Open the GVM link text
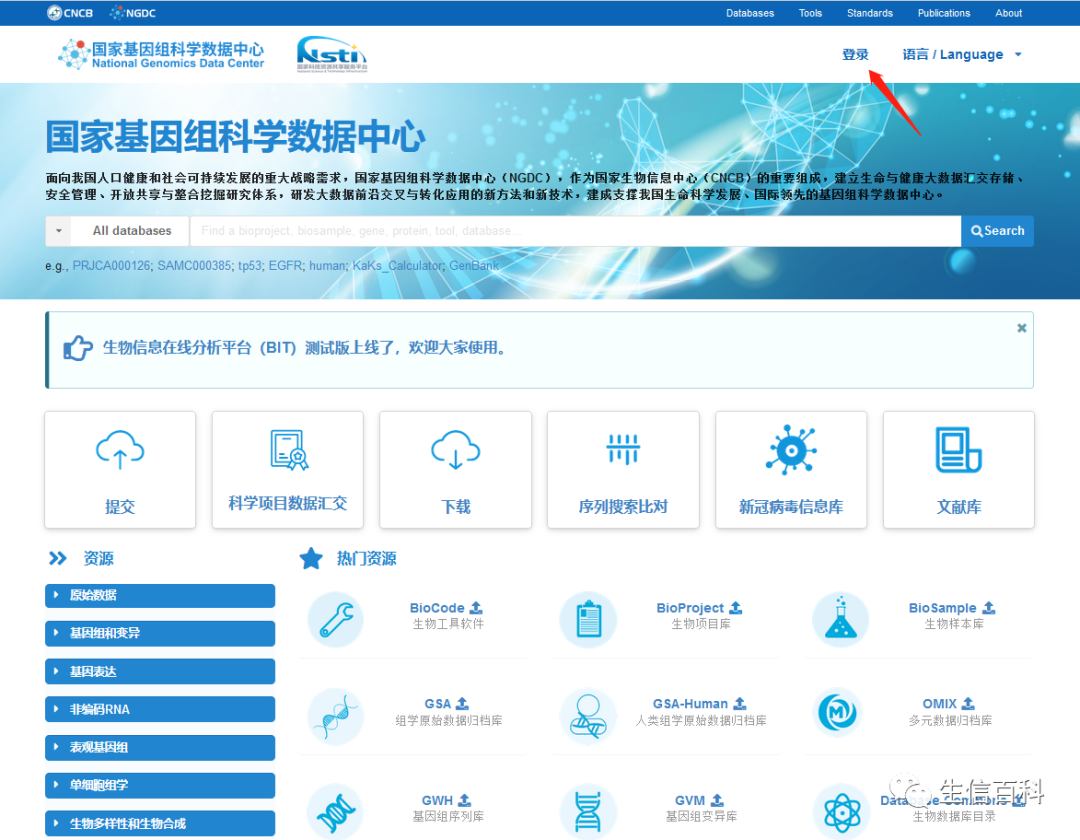The height and width of the screenshot is (840, 1080). click(689, 800)
